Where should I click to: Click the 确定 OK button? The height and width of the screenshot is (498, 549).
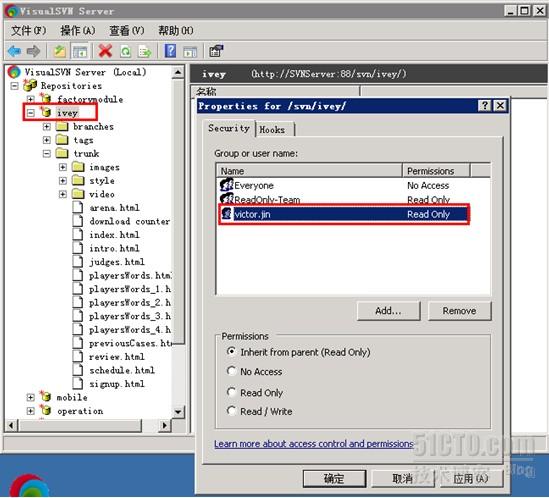[334, 478]
